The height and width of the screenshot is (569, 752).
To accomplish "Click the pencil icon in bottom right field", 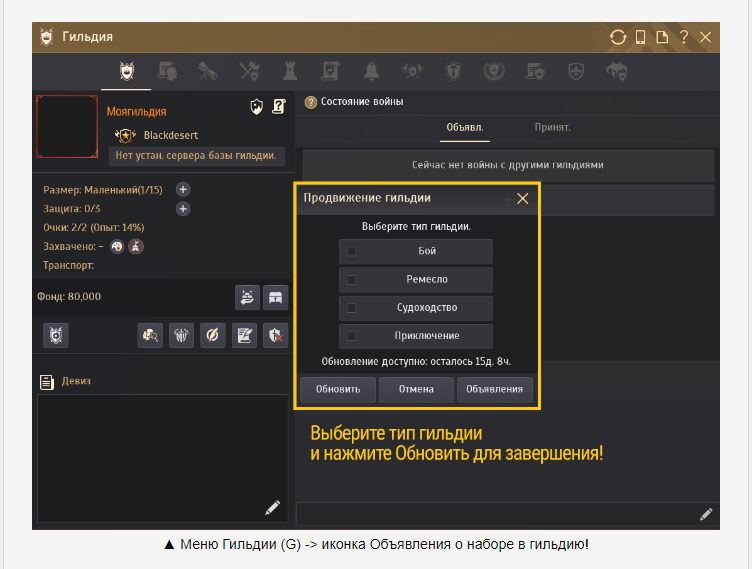I will point(706,514).
